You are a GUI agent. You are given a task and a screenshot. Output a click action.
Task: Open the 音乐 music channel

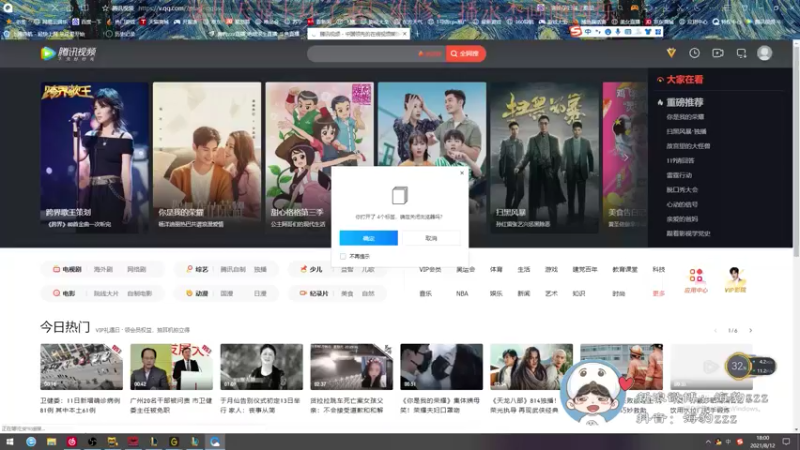click(426, 293)
